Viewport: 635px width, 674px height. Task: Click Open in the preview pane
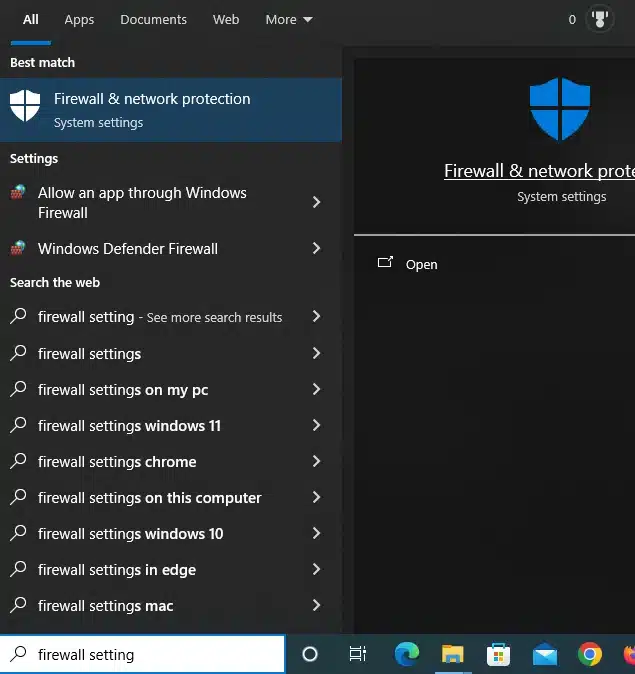(421, 265)
